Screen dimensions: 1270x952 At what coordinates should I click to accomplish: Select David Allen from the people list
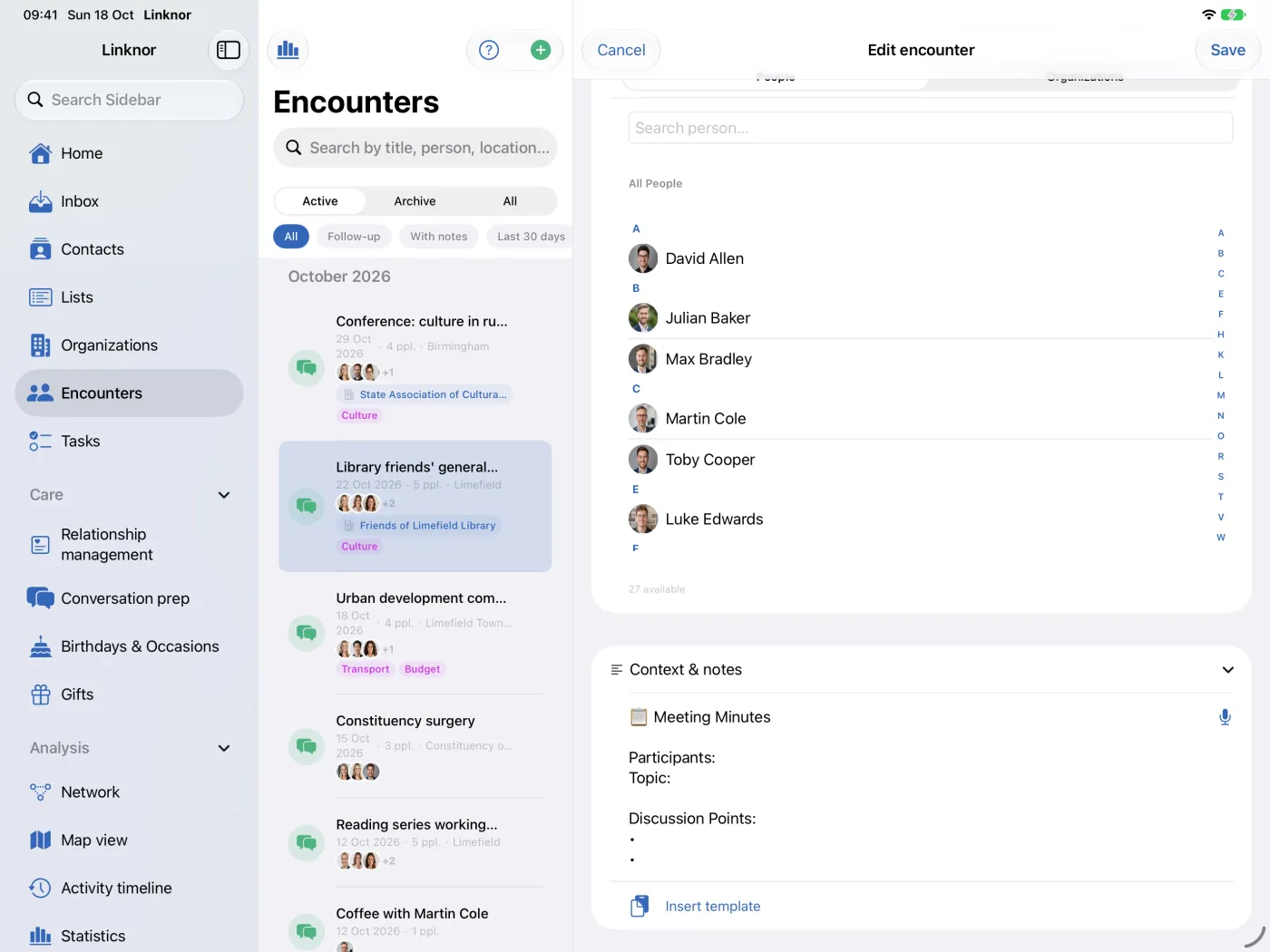tap(920, 258)
